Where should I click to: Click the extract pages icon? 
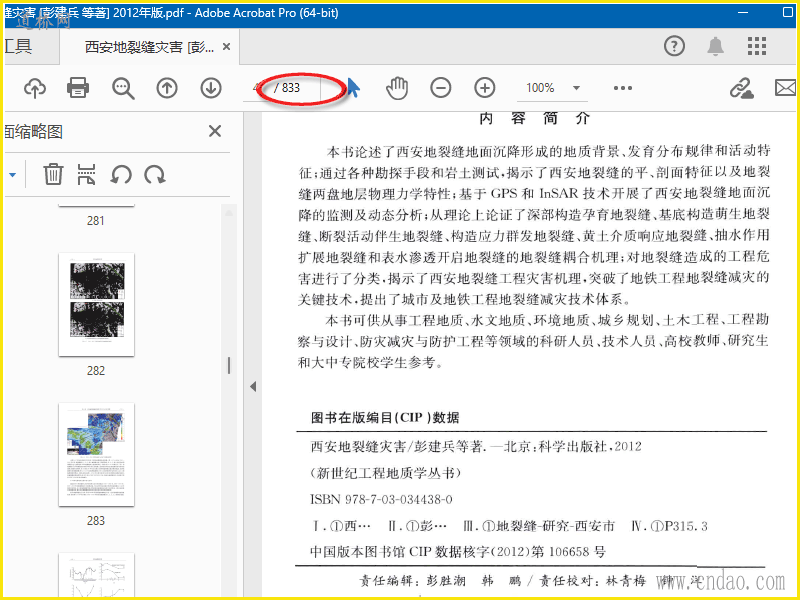(x=86, y=174)
